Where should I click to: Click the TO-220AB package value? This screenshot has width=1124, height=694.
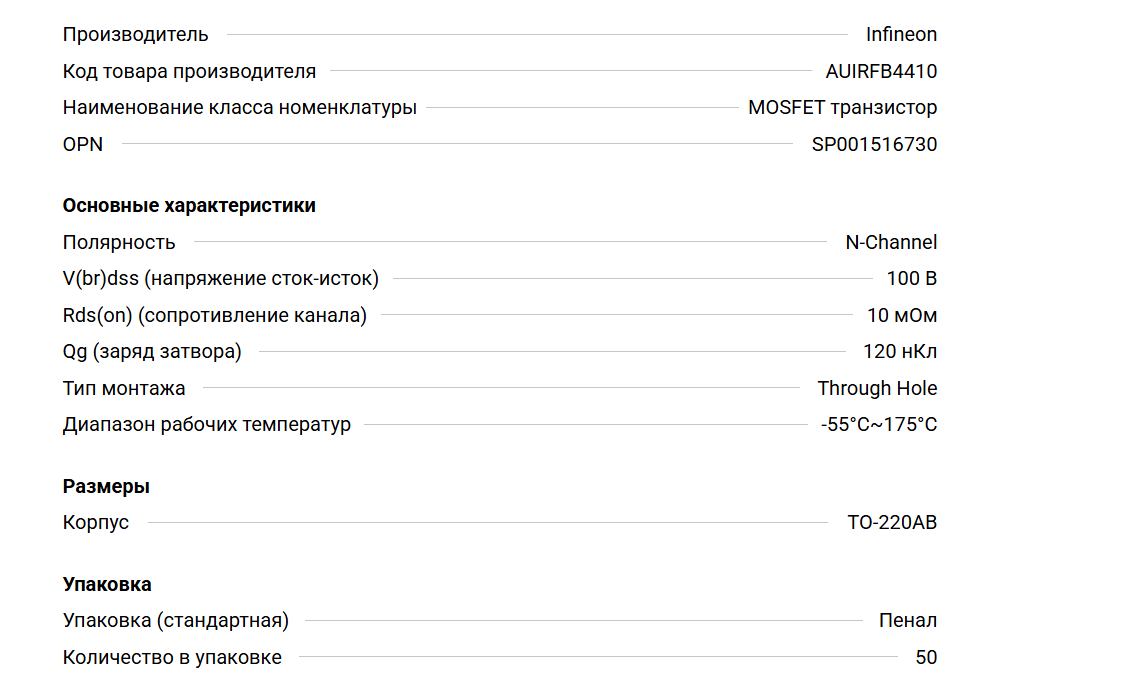tap(892, 523)
